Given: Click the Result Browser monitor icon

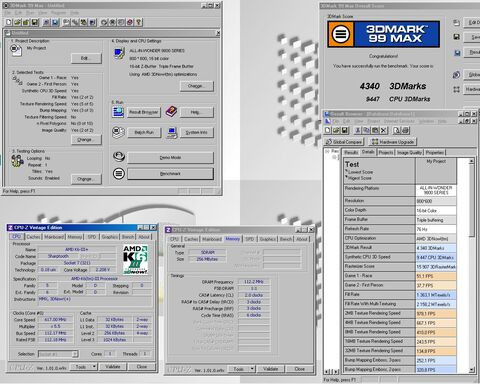Looking at the screenshot, I should pos(118,112).
